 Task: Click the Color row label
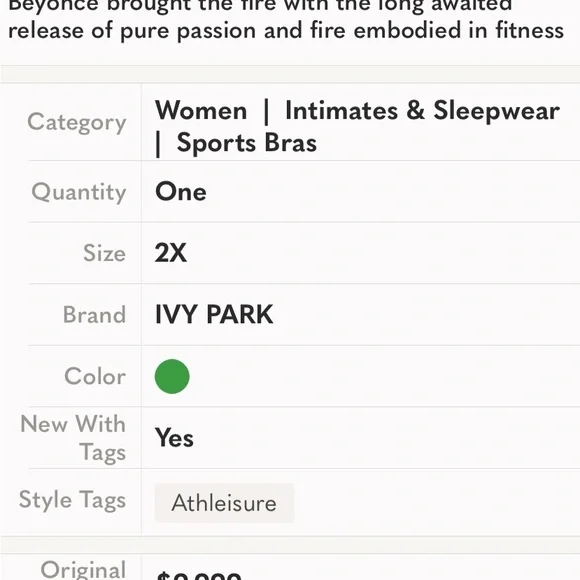pos(95,376)
